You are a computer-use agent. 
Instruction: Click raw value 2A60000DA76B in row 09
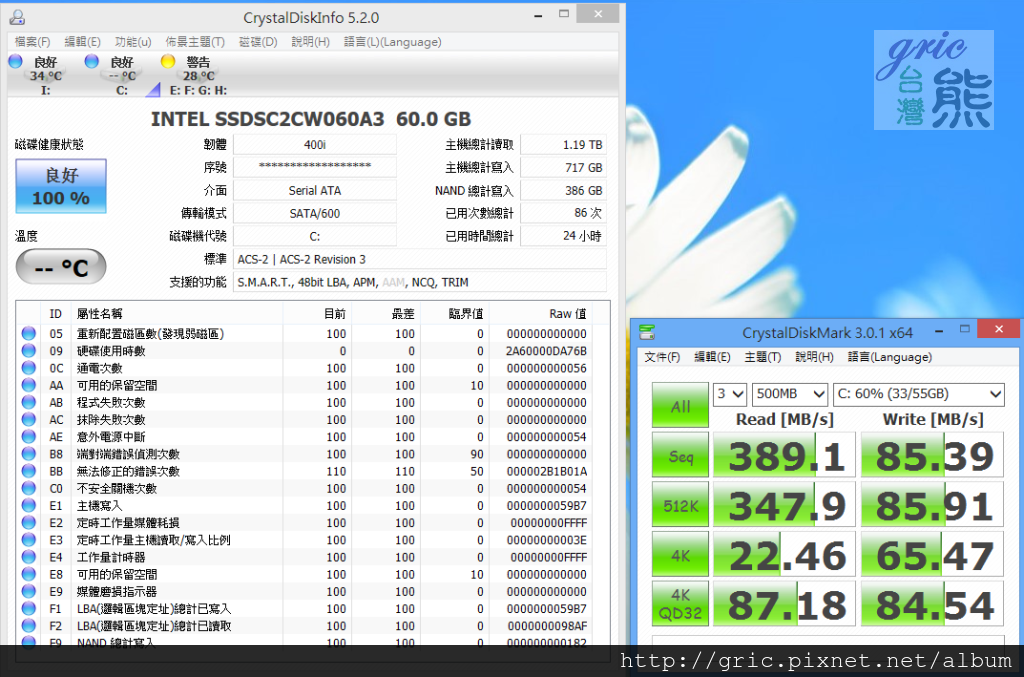tap(546, 351)
